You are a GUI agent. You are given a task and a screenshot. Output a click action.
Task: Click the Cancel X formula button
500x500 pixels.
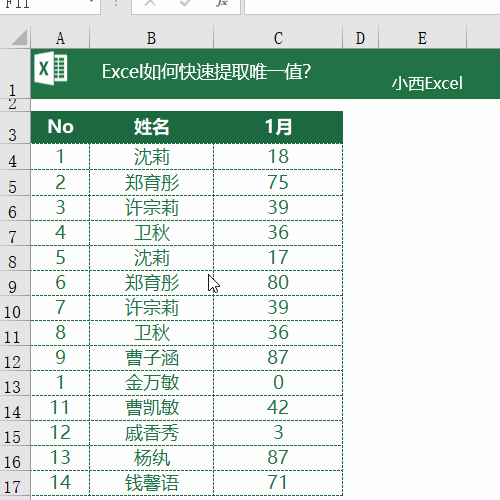150,3
